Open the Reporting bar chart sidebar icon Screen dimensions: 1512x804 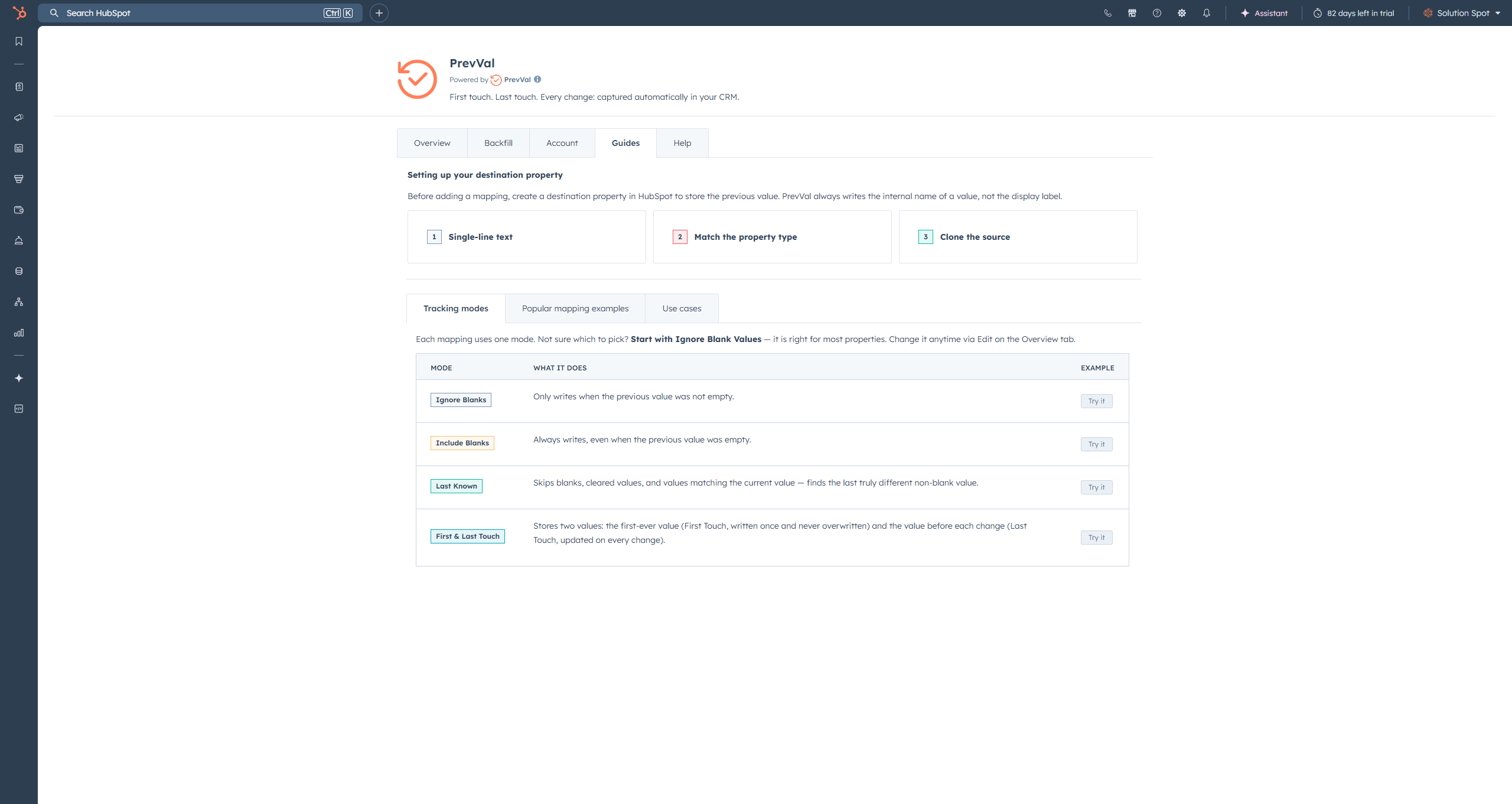click(x=19, y=333)
